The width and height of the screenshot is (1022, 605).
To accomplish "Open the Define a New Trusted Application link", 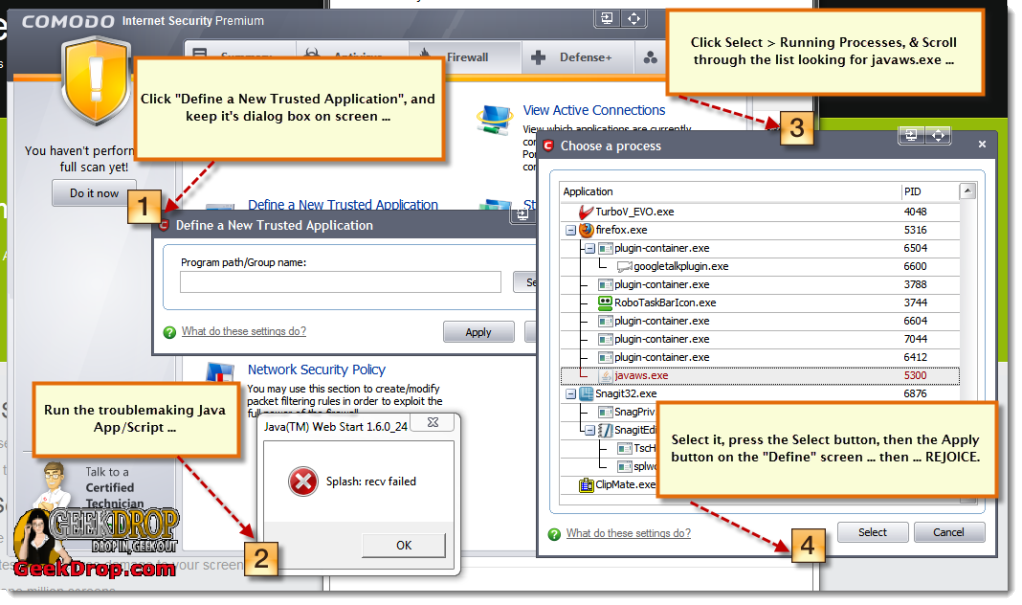I will [343, 205].
